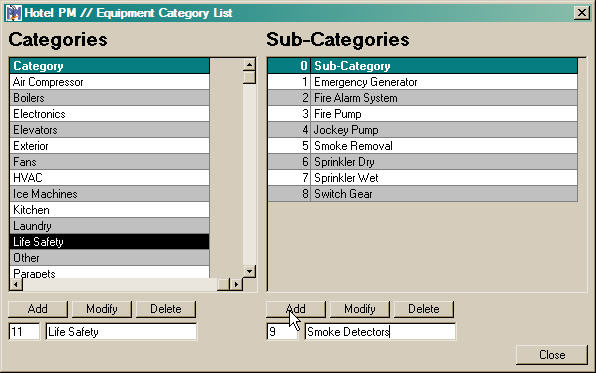Pick the Exterior category row
This screenshot has width=596, height=373.
click(x=109, y=146)
